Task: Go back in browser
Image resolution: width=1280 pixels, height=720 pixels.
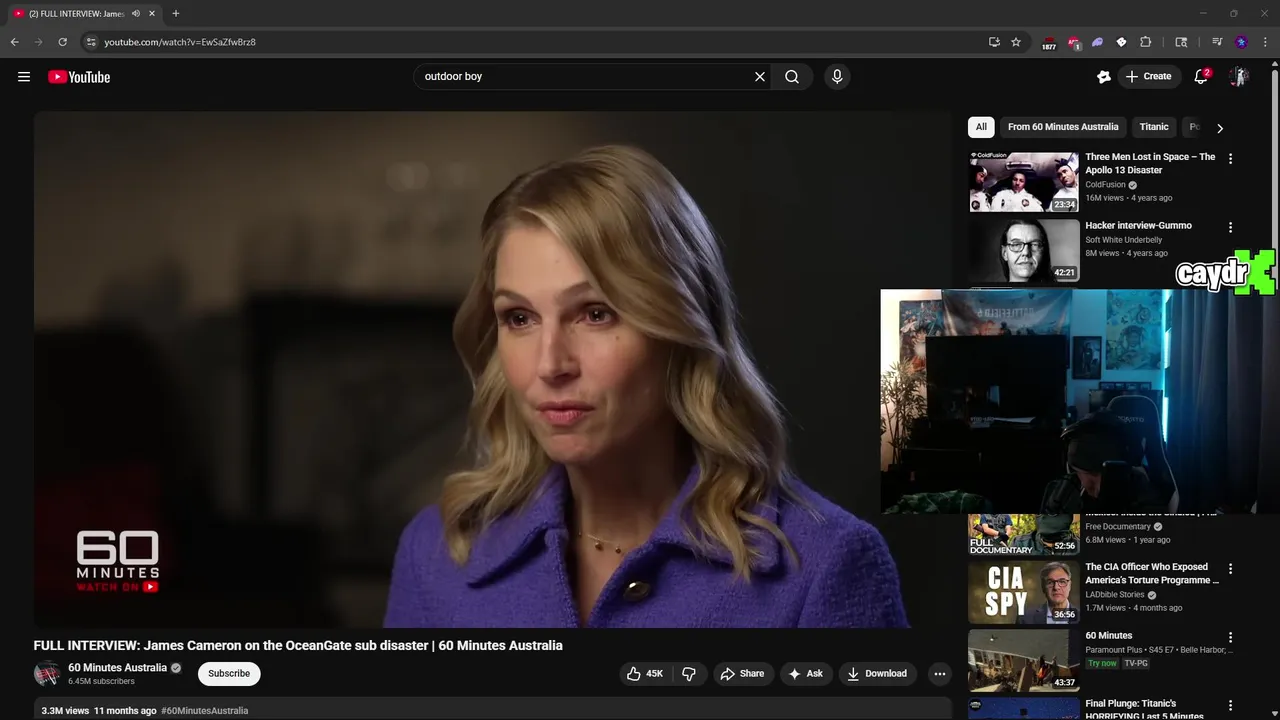Action: pyautogui.click(x=15, y=42)
